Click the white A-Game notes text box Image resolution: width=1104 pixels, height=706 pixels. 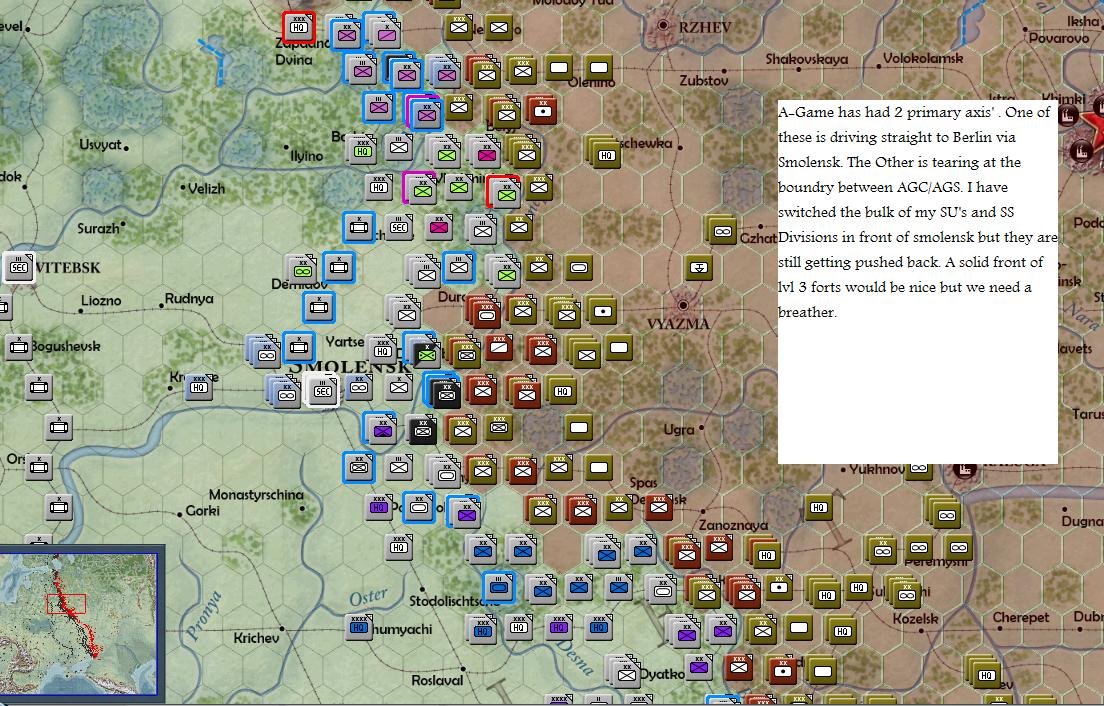(917, 282)
